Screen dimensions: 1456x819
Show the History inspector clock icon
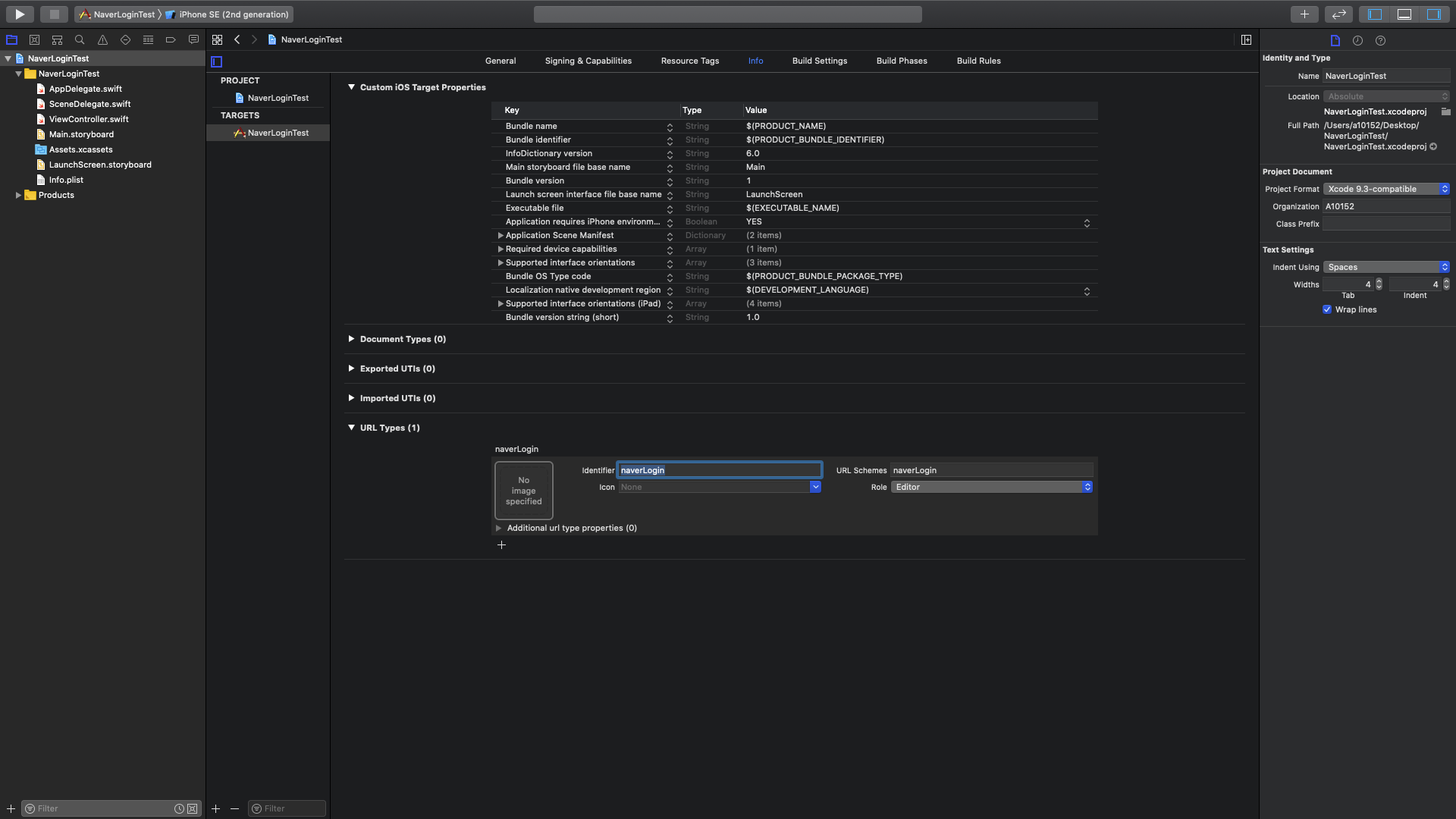(x=1357, y=41)
